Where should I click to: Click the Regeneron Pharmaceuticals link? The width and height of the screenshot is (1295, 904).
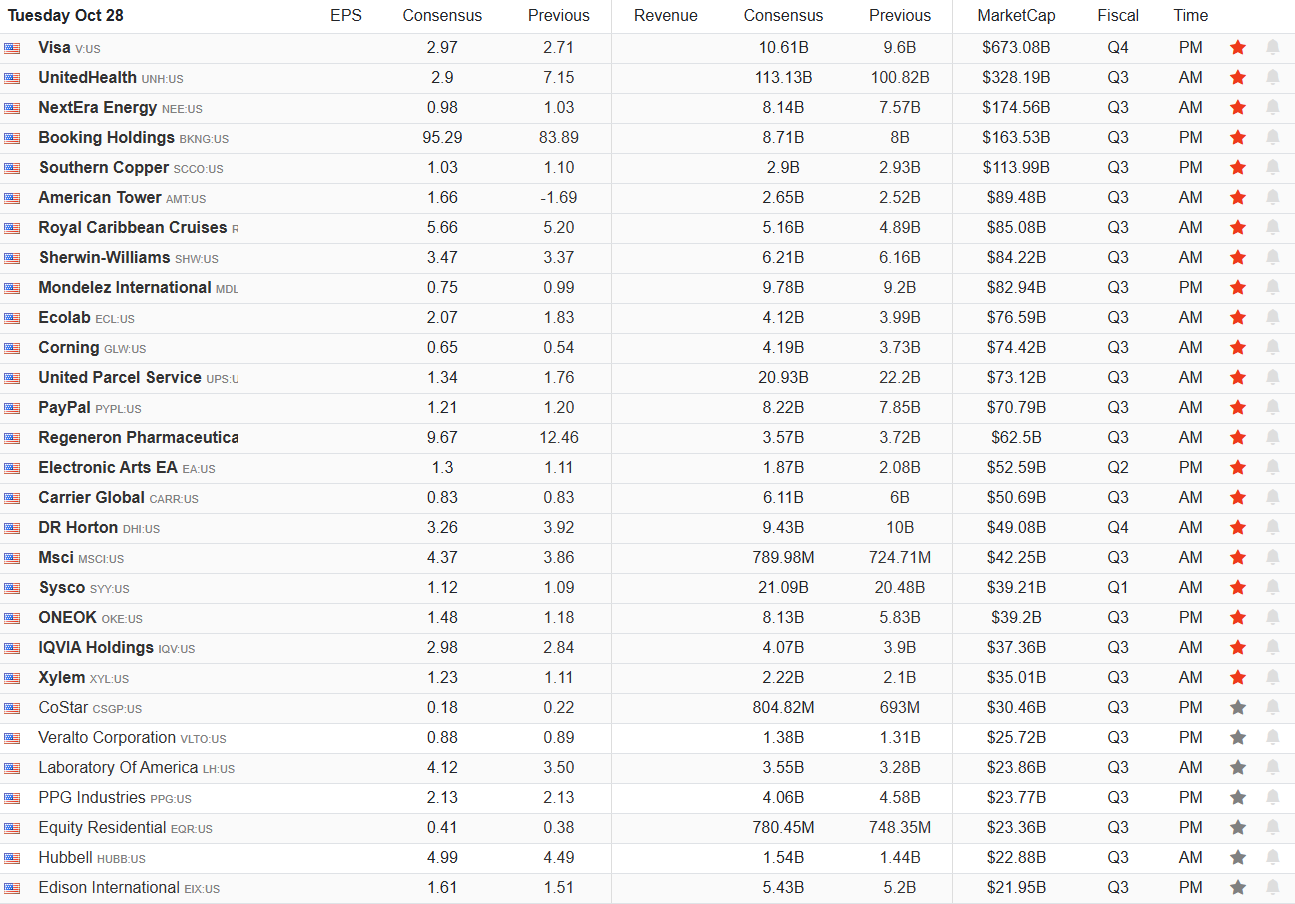click(137, 438)
